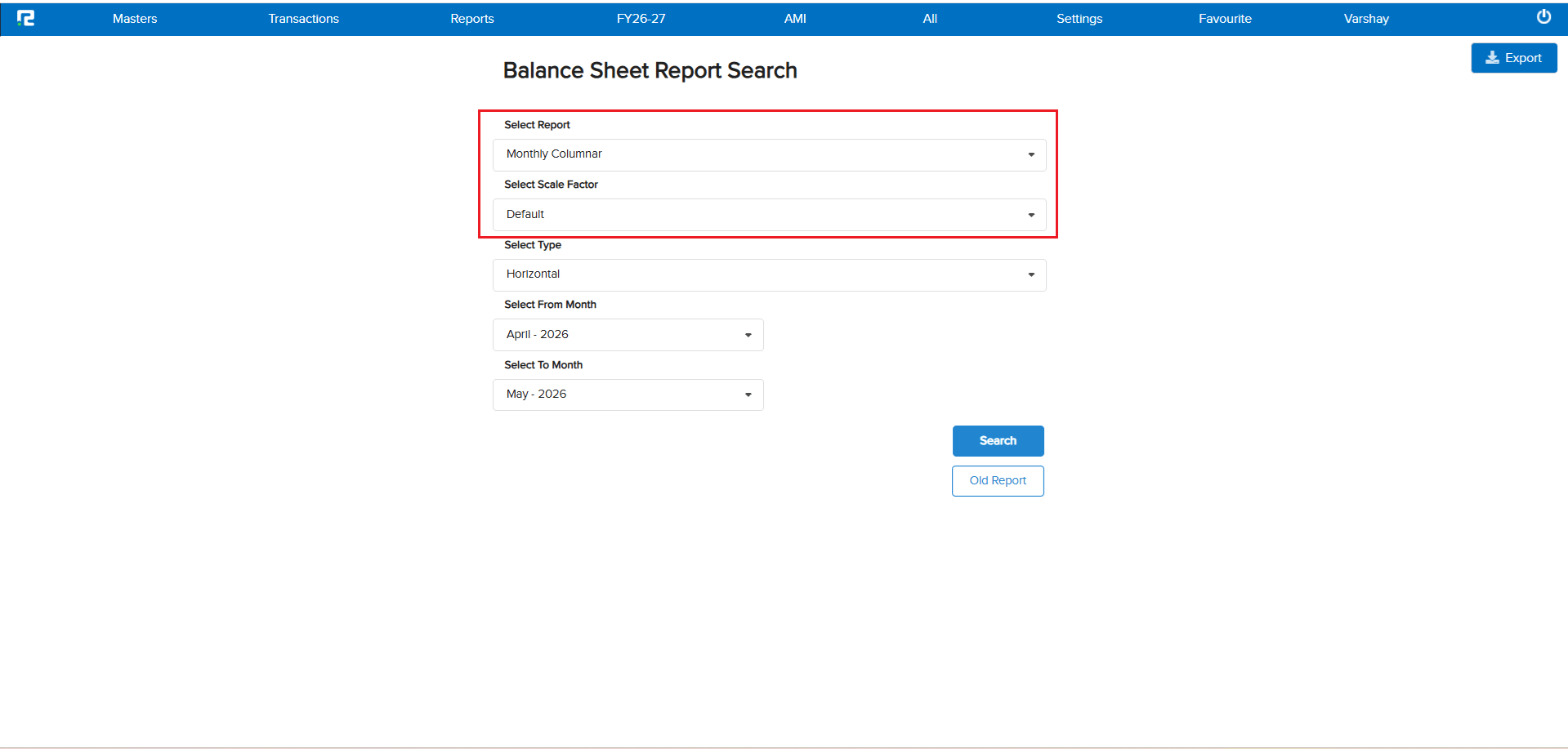Click the AMI company menu item

[795, 19]
